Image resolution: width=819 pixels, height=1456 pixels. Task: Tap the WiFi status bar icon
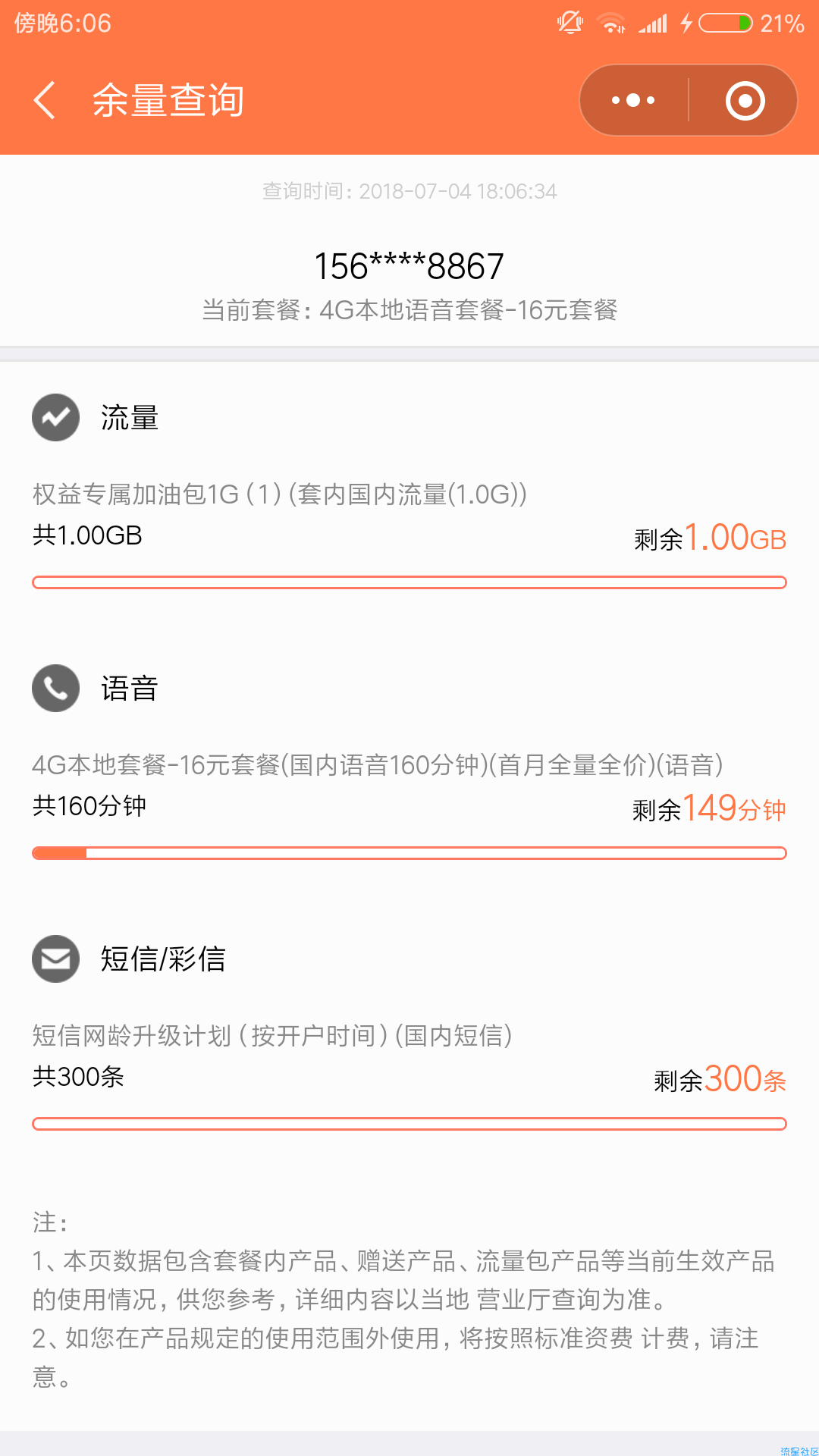[611, 24]
